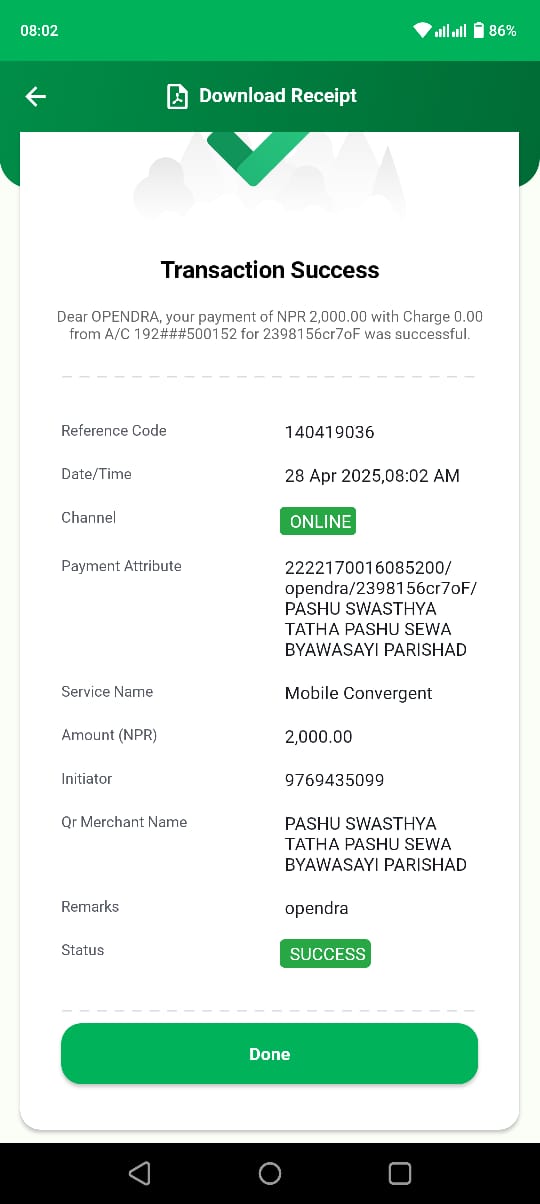This screenshot has height=1204, width=540.
Task: Tap the cellular signal bars icon
Action: (451, 31)
